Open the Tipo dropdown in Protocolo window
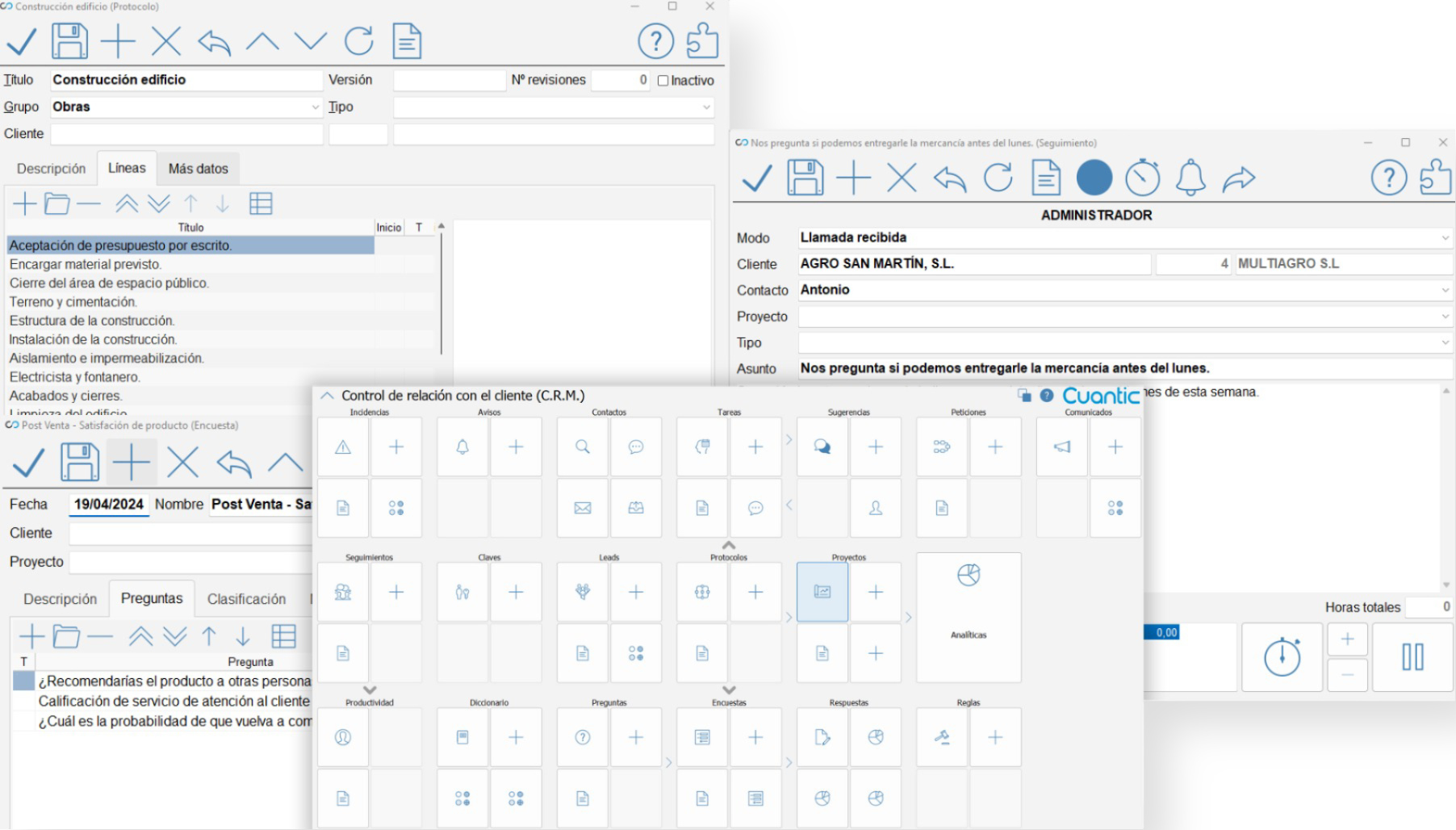Image resolution: width=1456 pixels, height=830 pixels. 707,107
